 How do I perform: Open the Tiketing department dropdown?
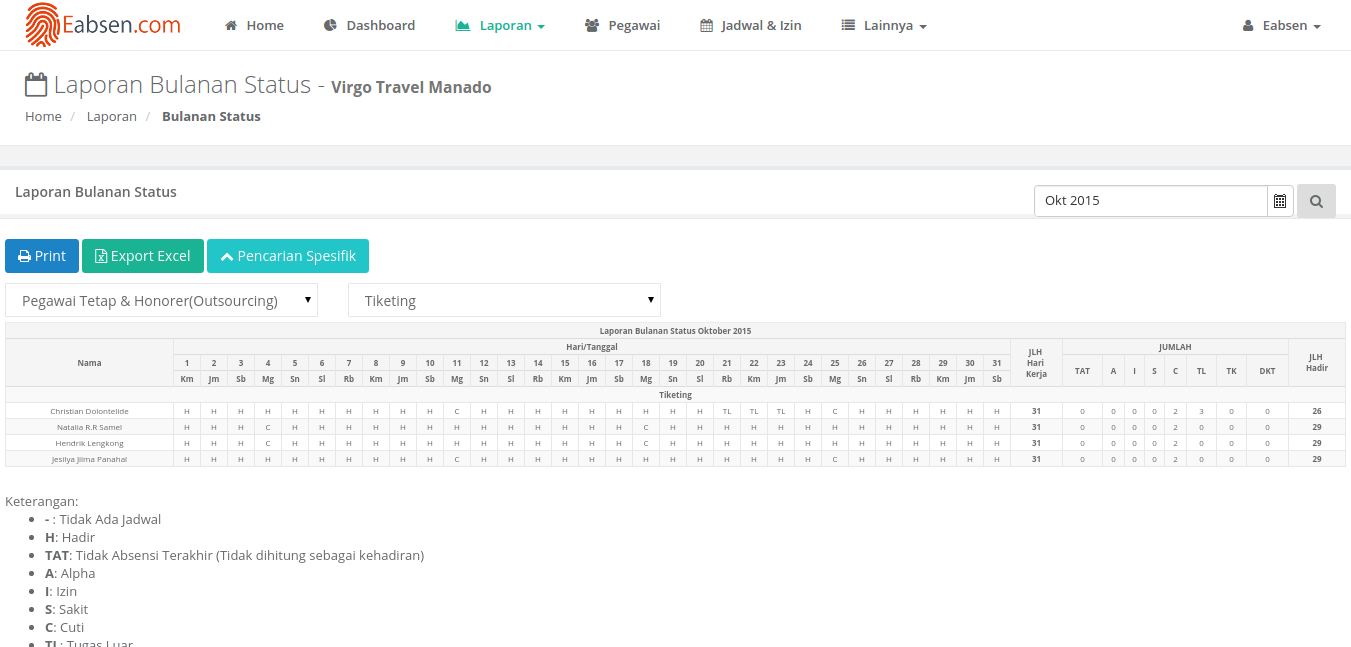click(x=504, y=300)
